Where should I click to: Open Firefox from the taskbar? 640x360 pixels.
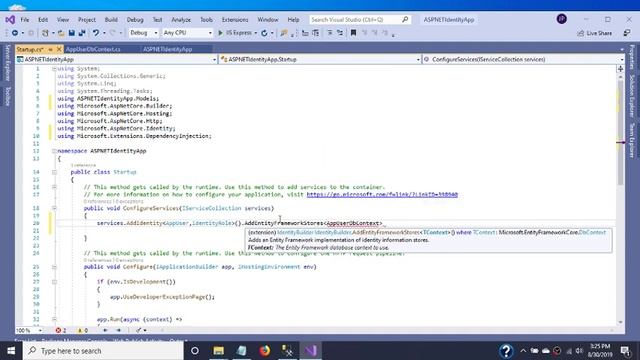(264, 351)
